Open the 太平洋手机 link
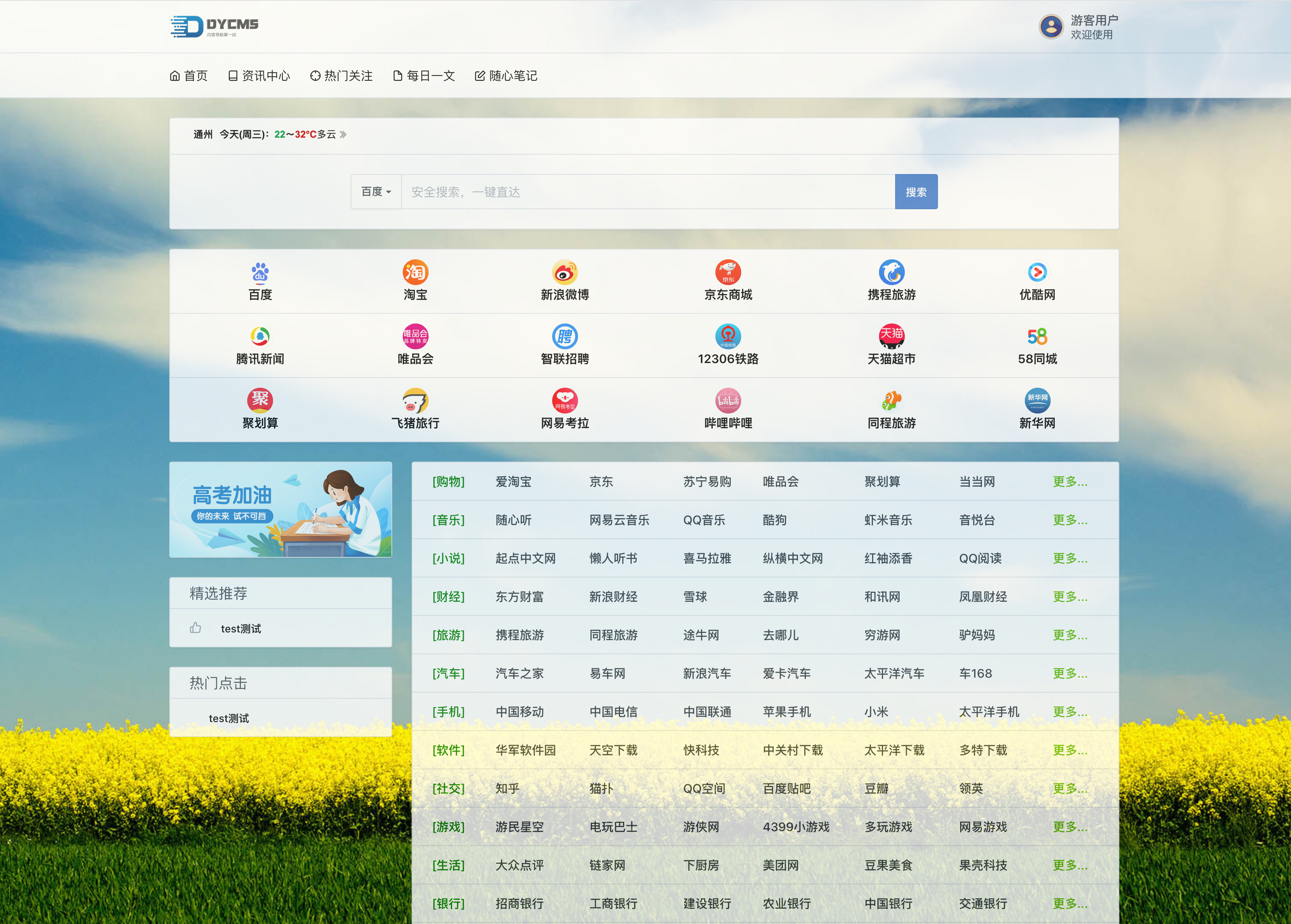Image resolution: width=1291 pixels, height=924 pixels. coord(988,712)
